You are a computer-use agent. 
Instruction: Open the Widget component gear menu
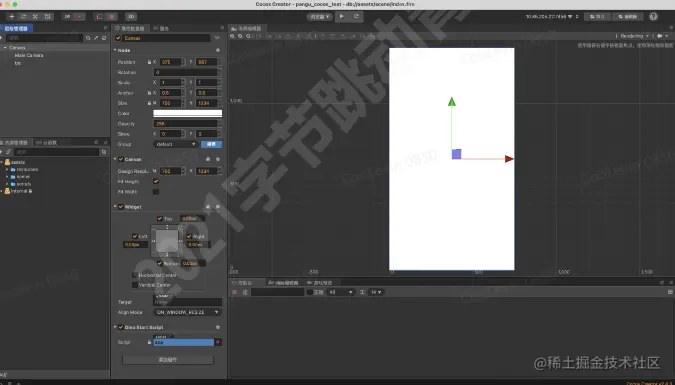click(x=218, y=207)
